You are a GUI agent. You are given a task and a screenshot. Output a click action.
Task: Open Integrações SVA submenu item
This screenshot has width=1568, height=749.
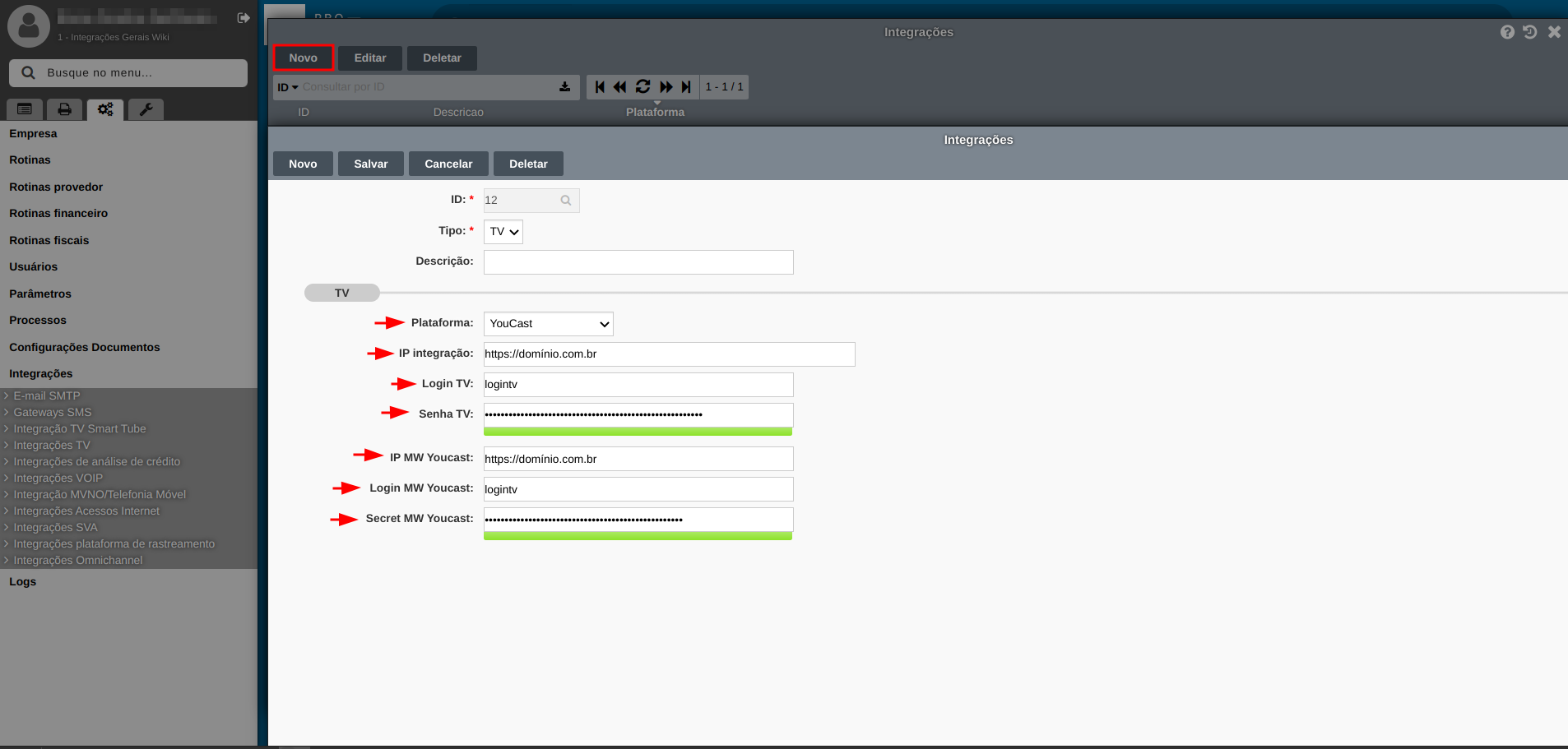coord(55,528)
